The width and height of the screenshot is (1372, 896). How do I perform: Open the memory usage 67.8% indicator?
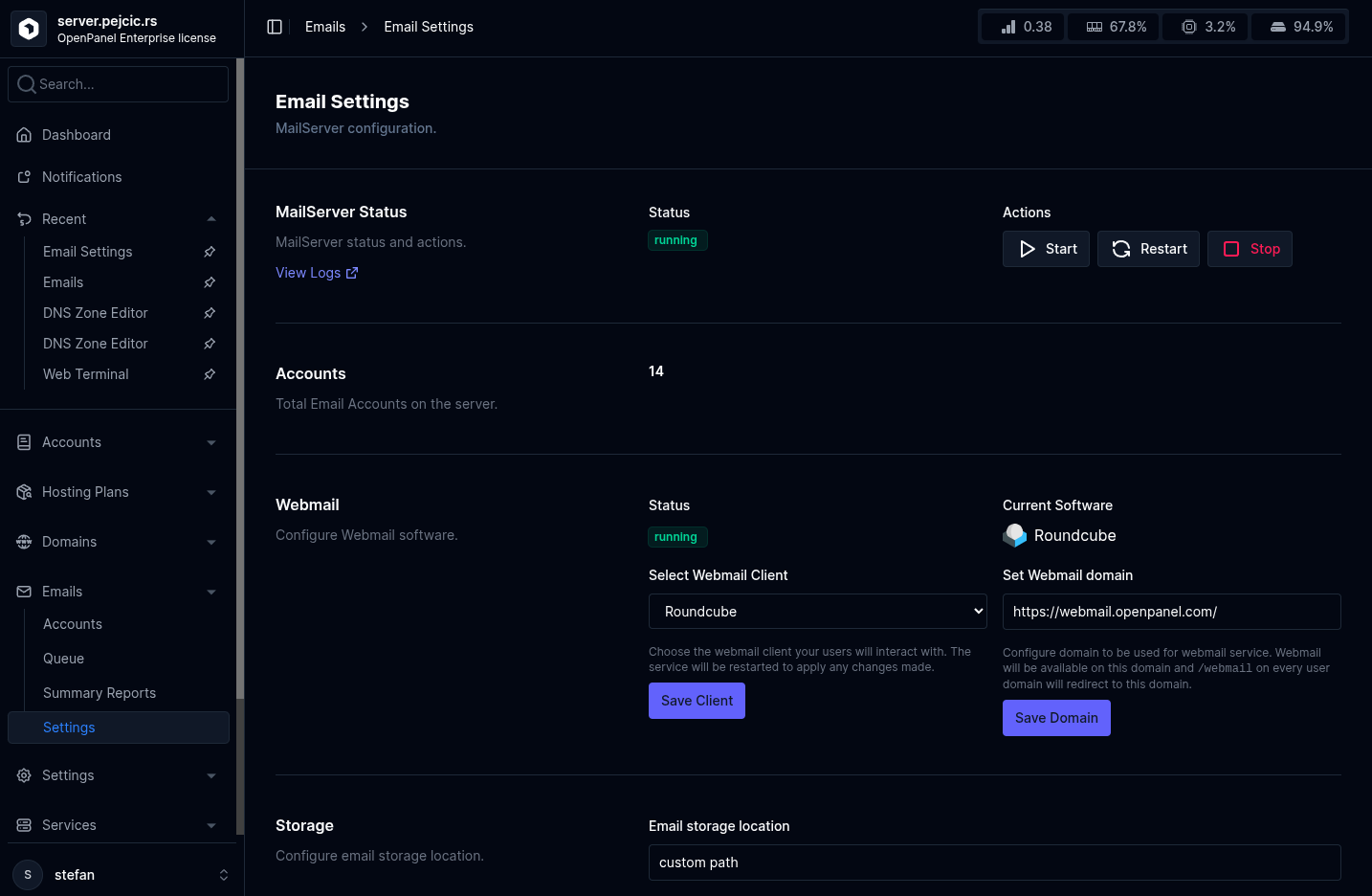tap(1116, 27)
